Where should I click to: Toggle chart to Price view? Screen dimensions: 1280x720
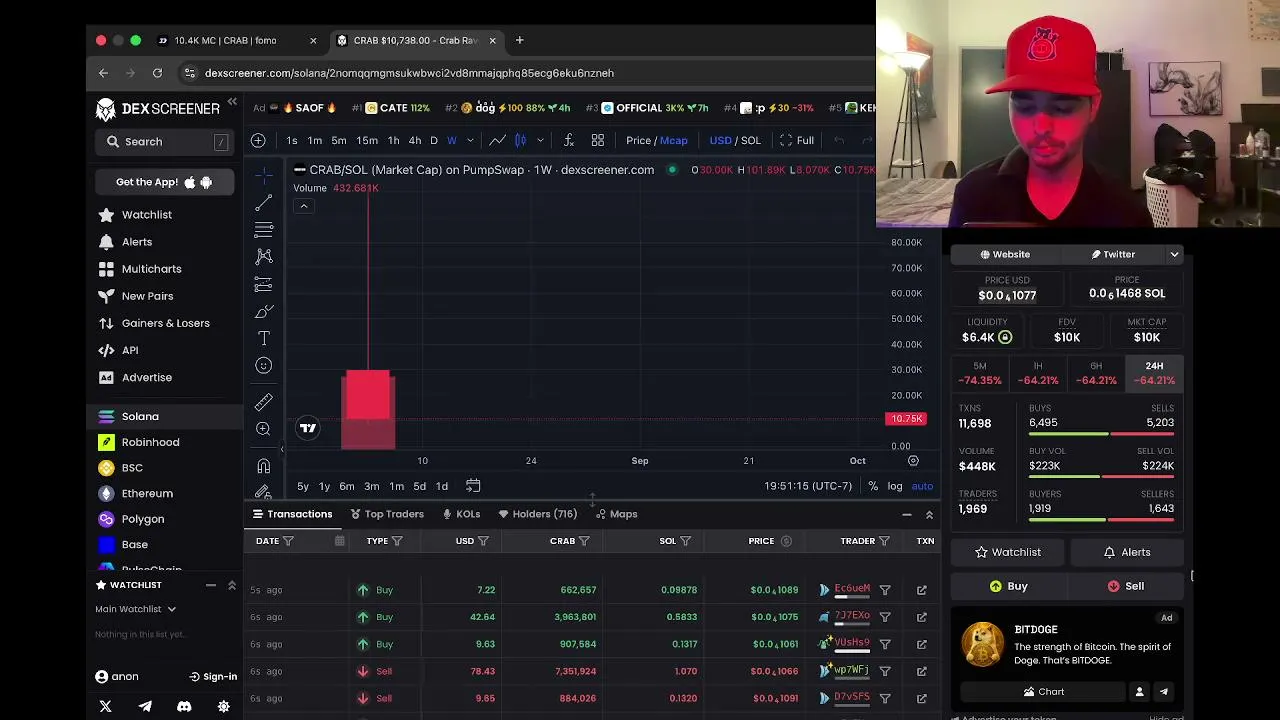click(639, 140)
